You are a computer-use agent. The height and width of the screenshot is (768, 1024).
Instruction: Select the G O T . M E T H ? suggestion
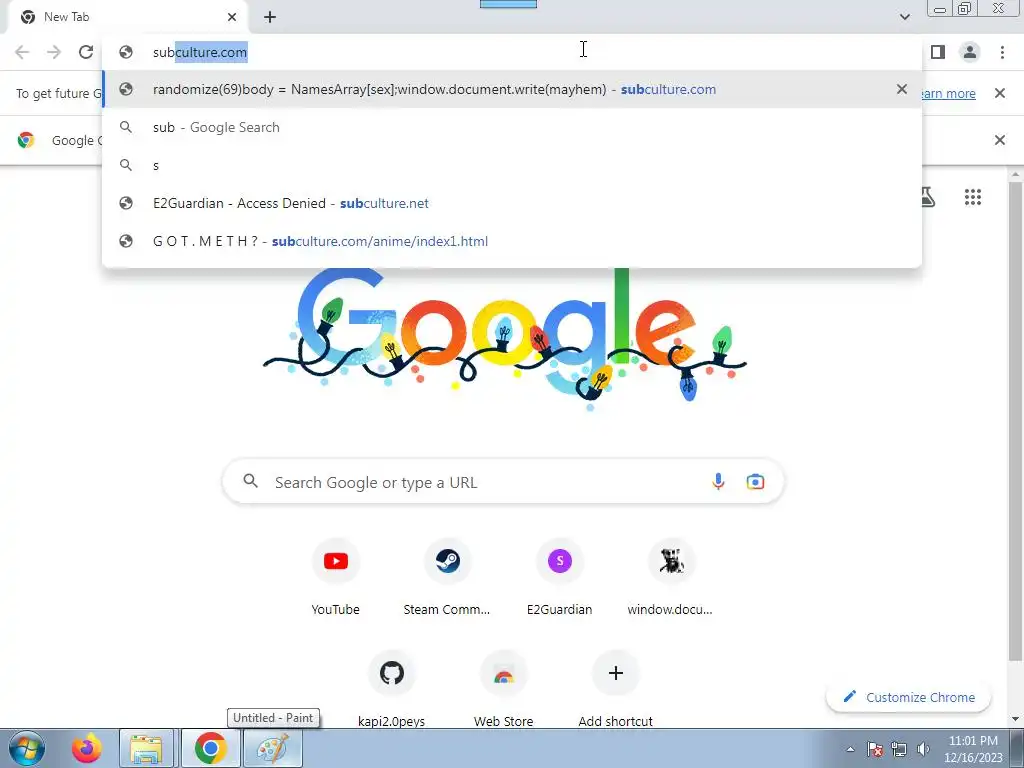click(512, 241)
